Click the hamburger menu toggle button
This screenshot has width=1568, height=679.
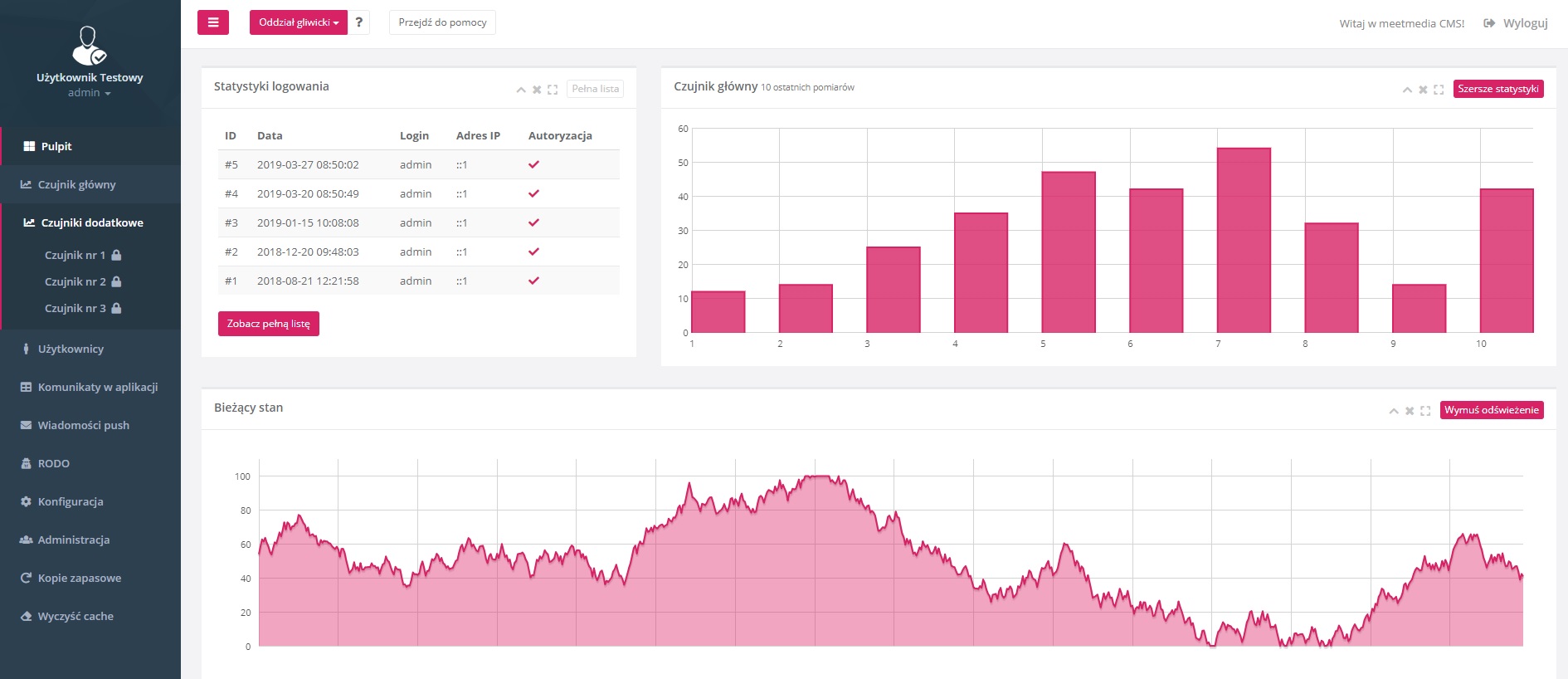click(212, 22)
